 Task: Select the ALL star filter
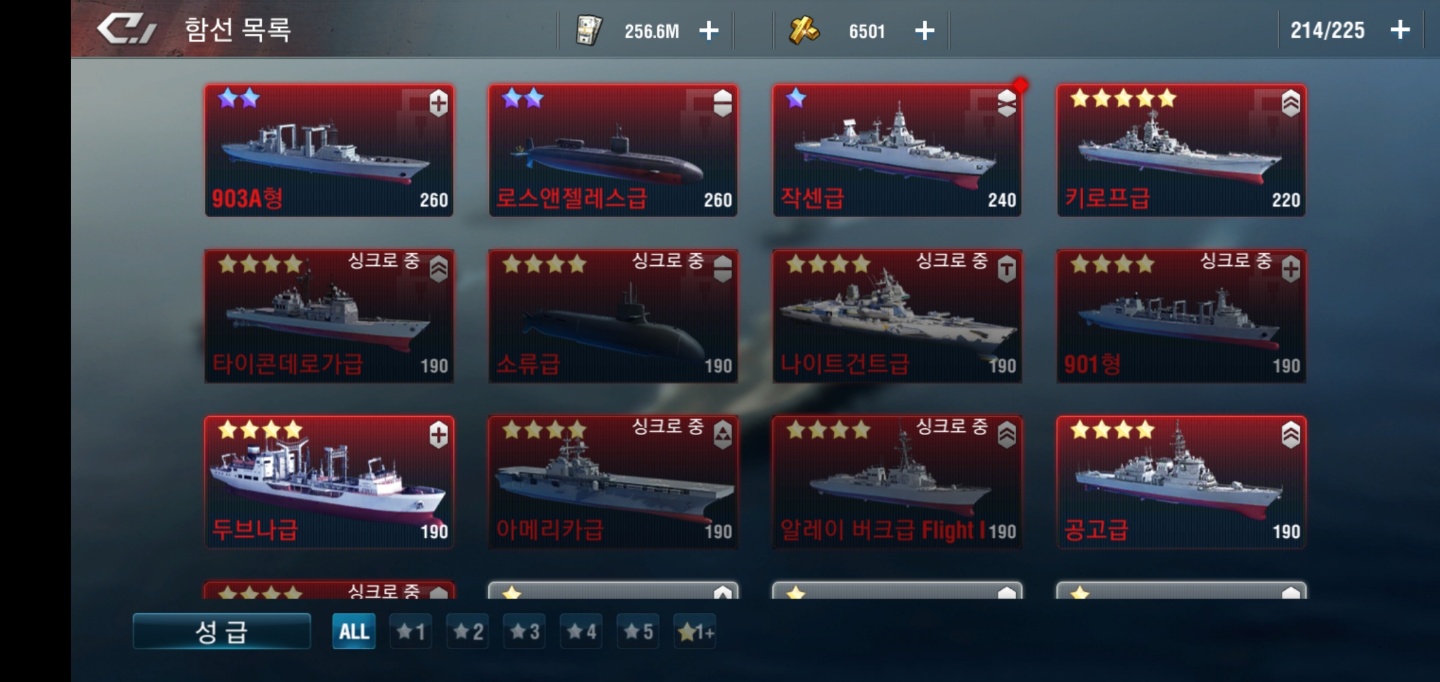coord(354,631)
